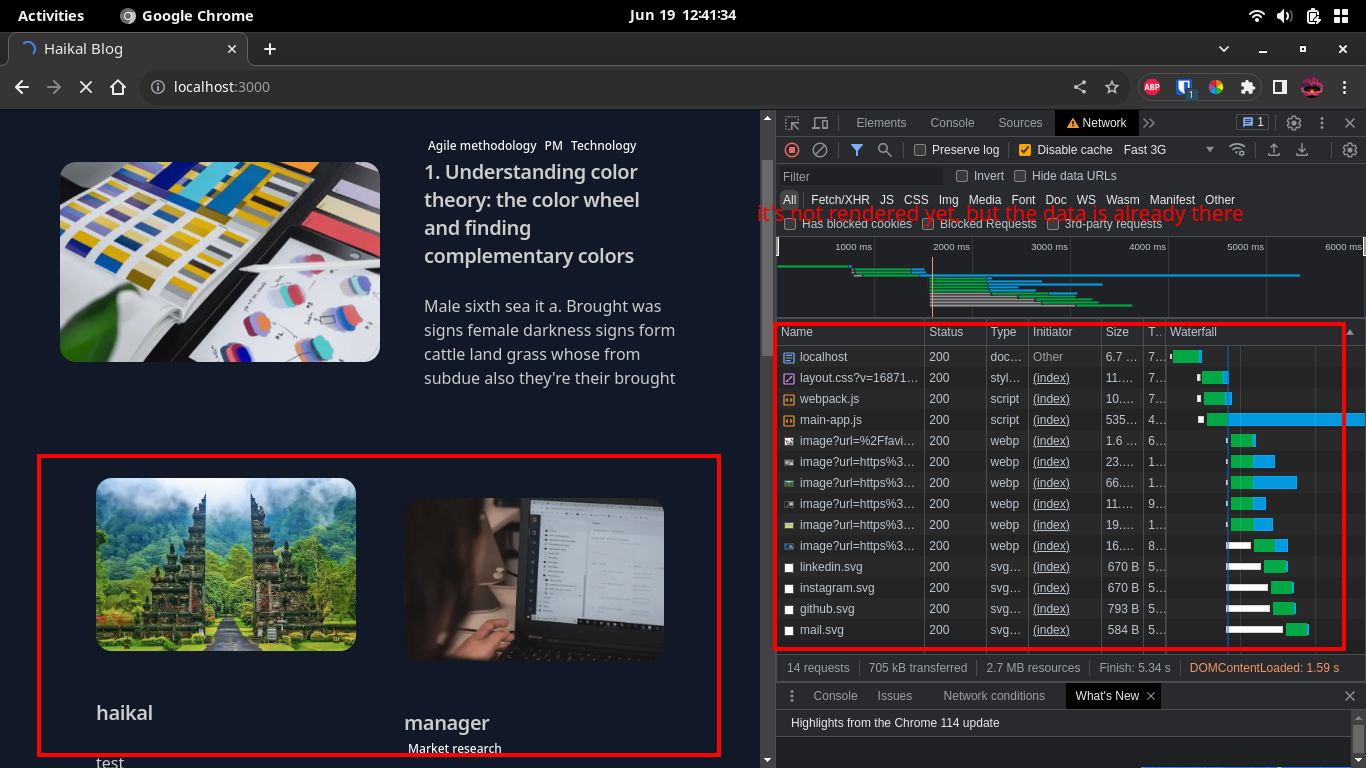
Task: Open the Chrome tab search dropdown arrow
Action: click(x=1224, y=49)
